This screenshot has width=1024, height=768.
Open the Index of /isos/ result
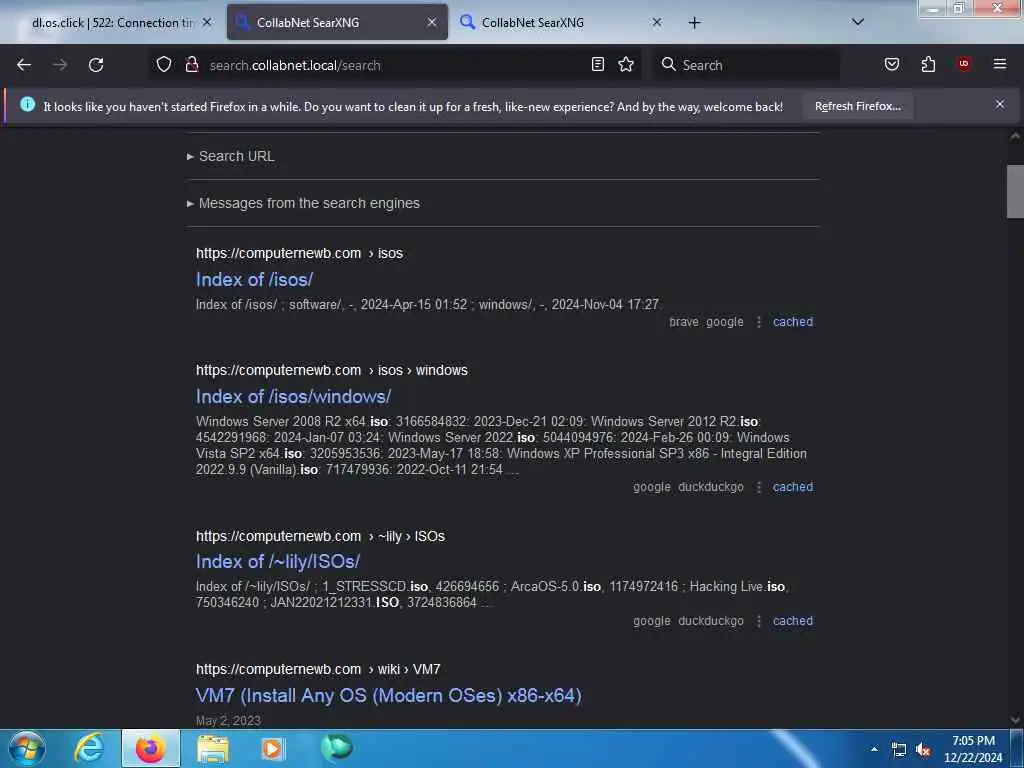[x=254, y=280]
